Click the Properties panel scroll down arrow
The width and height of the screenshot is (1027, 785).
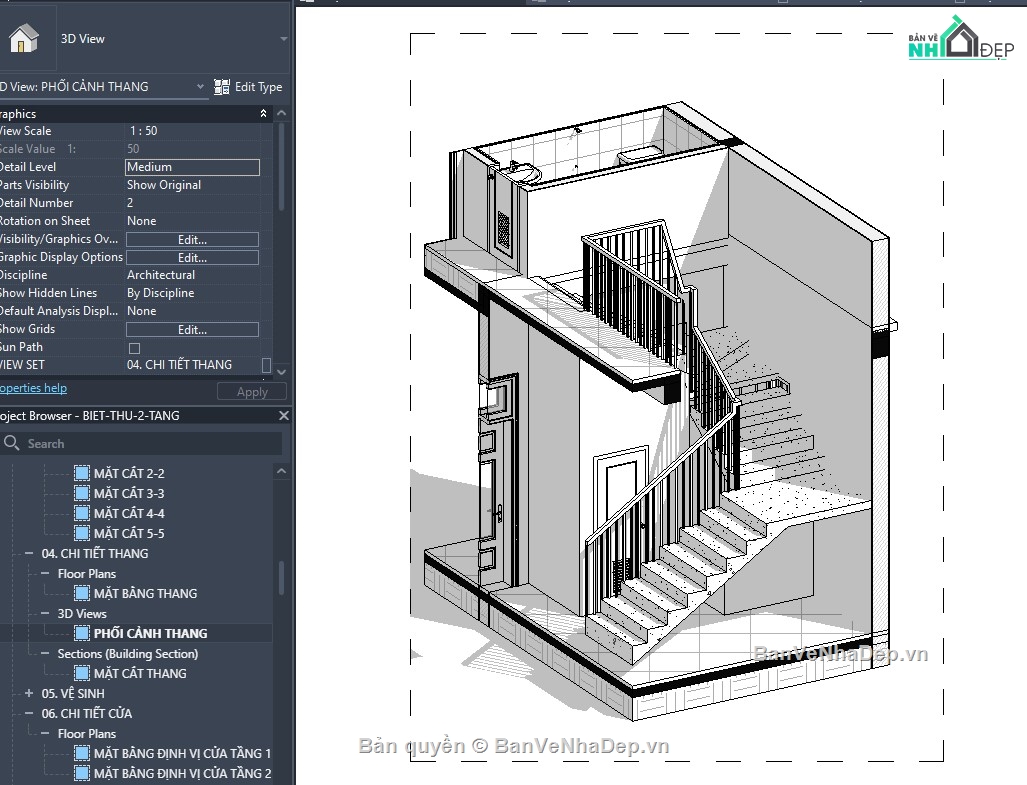[x=282, y=371]
